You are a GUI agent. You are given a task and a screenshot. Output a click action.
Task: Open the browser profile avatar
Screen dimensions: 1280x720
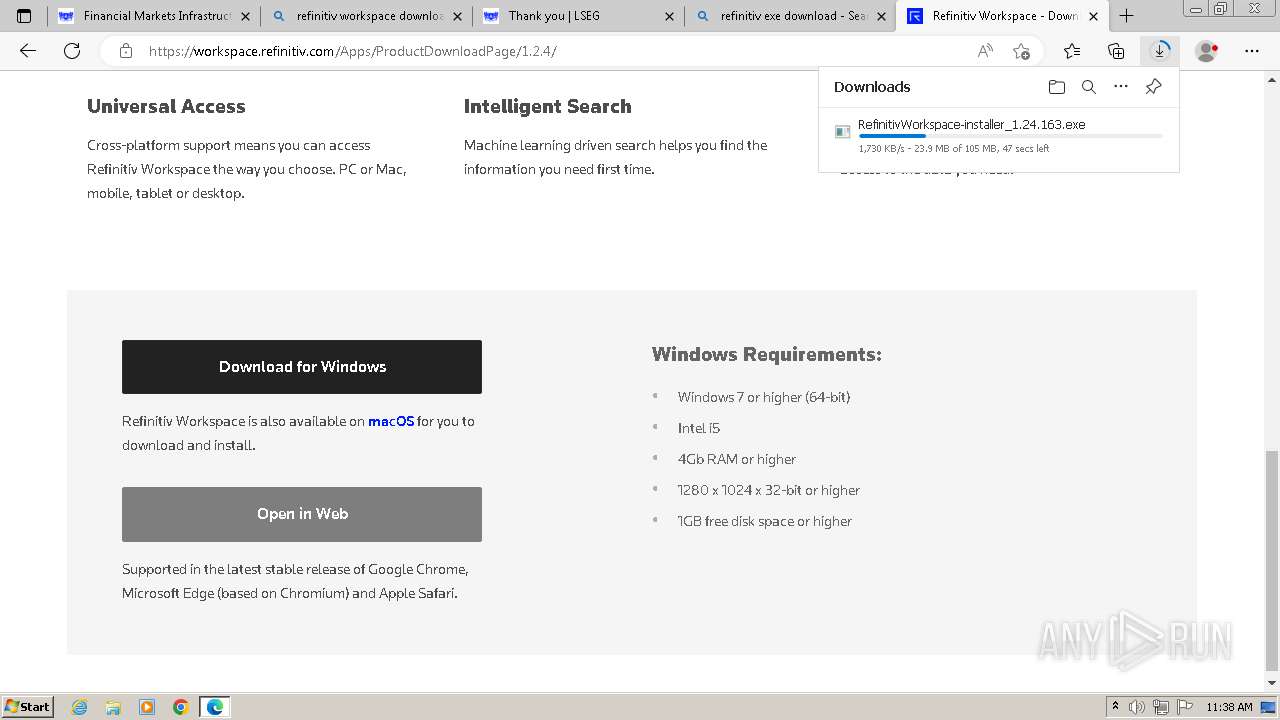tap(1207, 51)
